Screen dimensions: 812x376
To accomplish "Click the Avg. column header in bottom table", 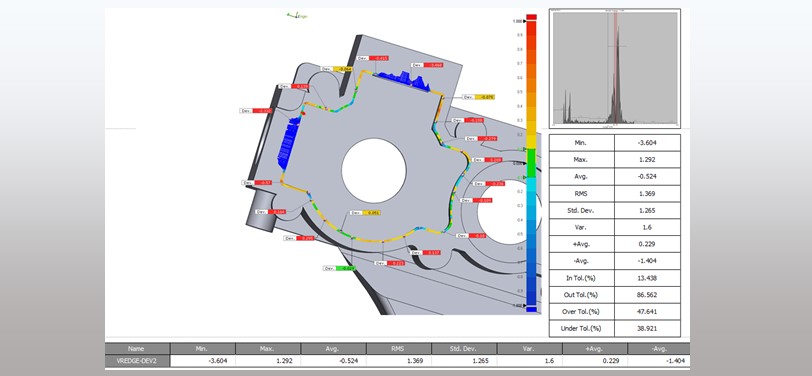I will (333, 349).
